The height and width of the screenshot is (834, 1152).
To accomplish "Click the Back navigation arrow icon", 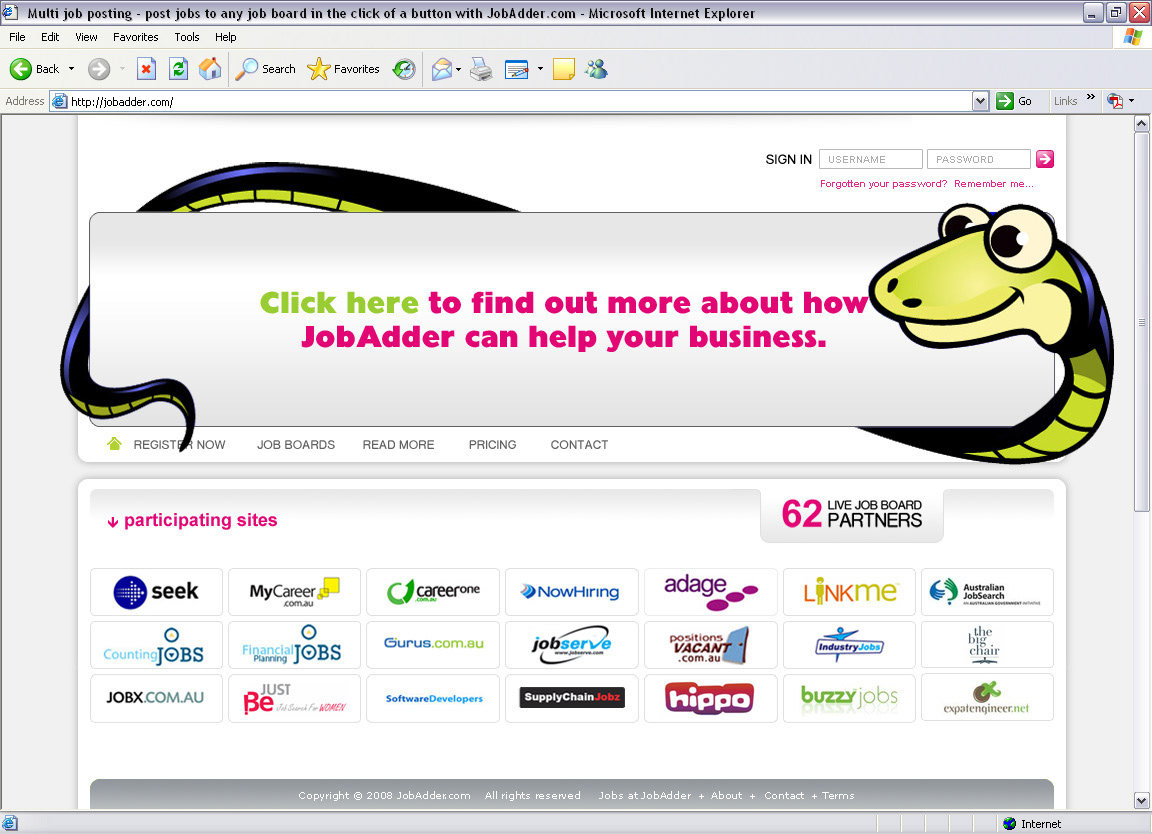I will click(x=21, y=69).
